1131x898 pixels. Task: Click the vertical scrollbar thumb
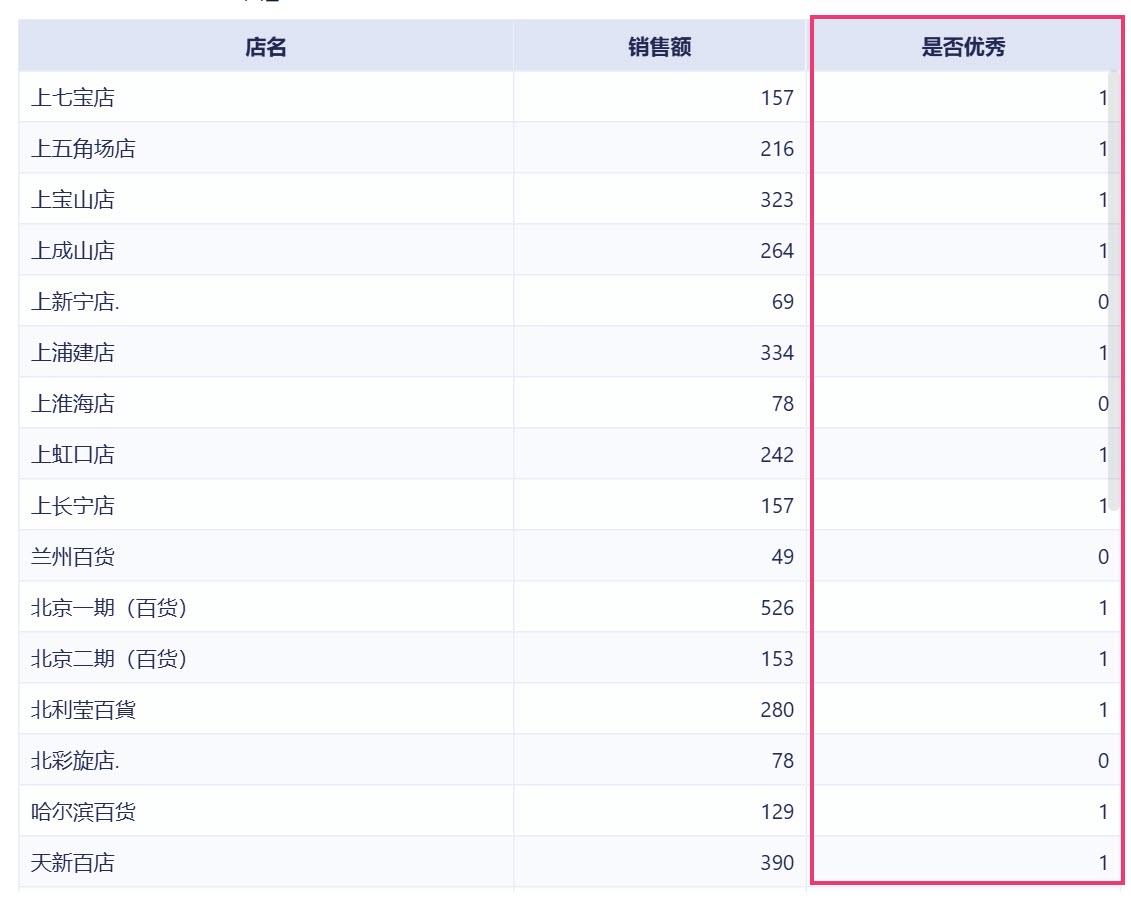(1114, 290)
